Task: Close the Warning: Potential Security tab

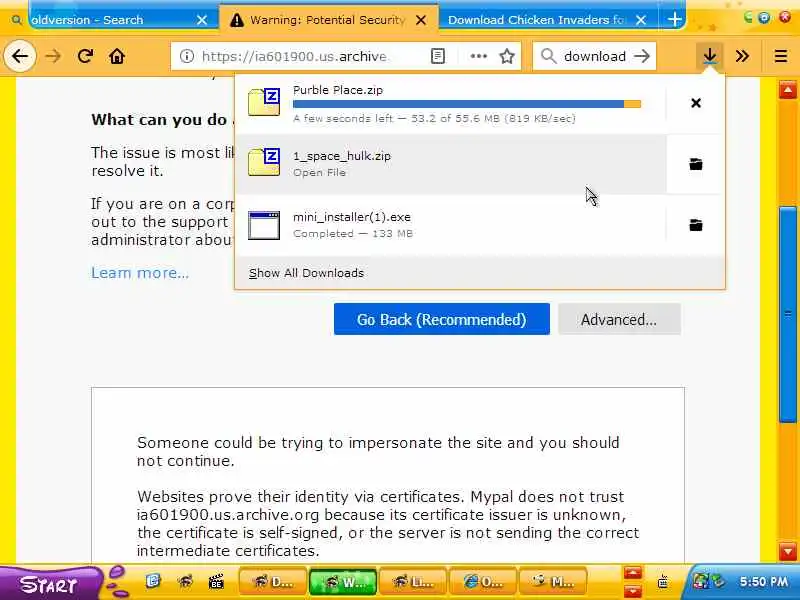Action: pos(421,20)
